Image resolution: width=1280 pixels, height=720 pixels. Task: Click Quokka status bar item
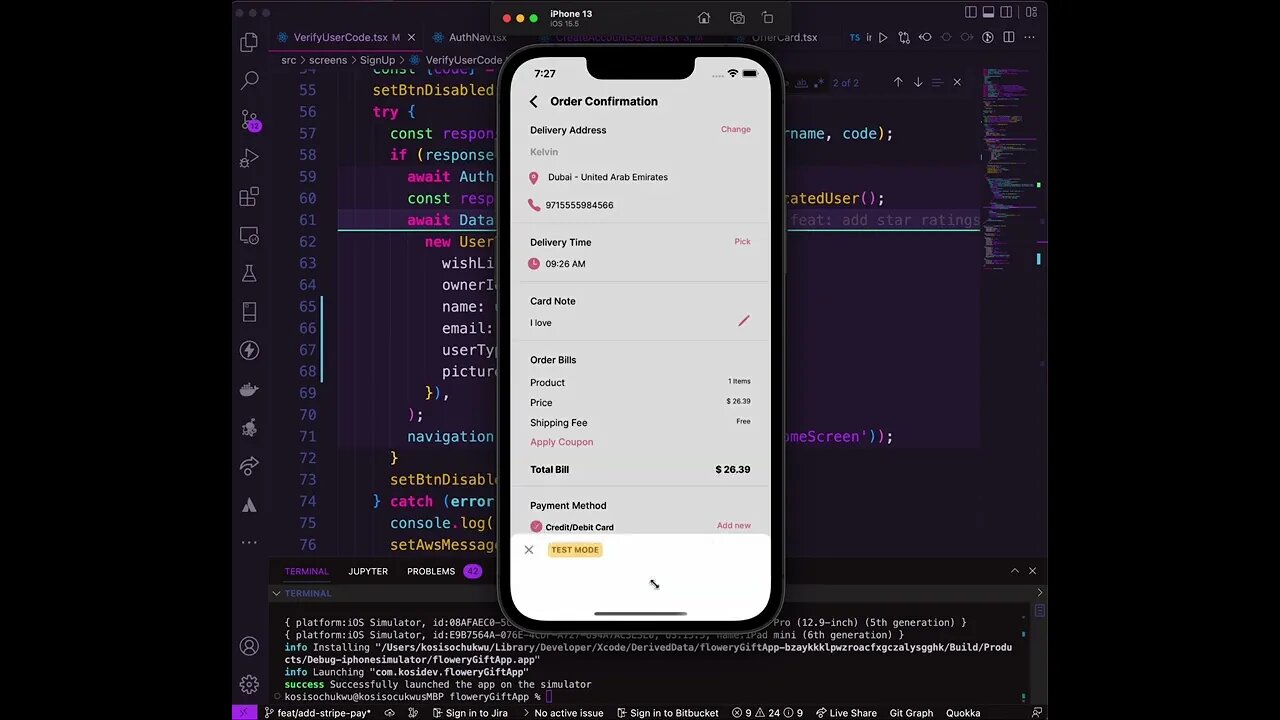click(x=963, y=713)
